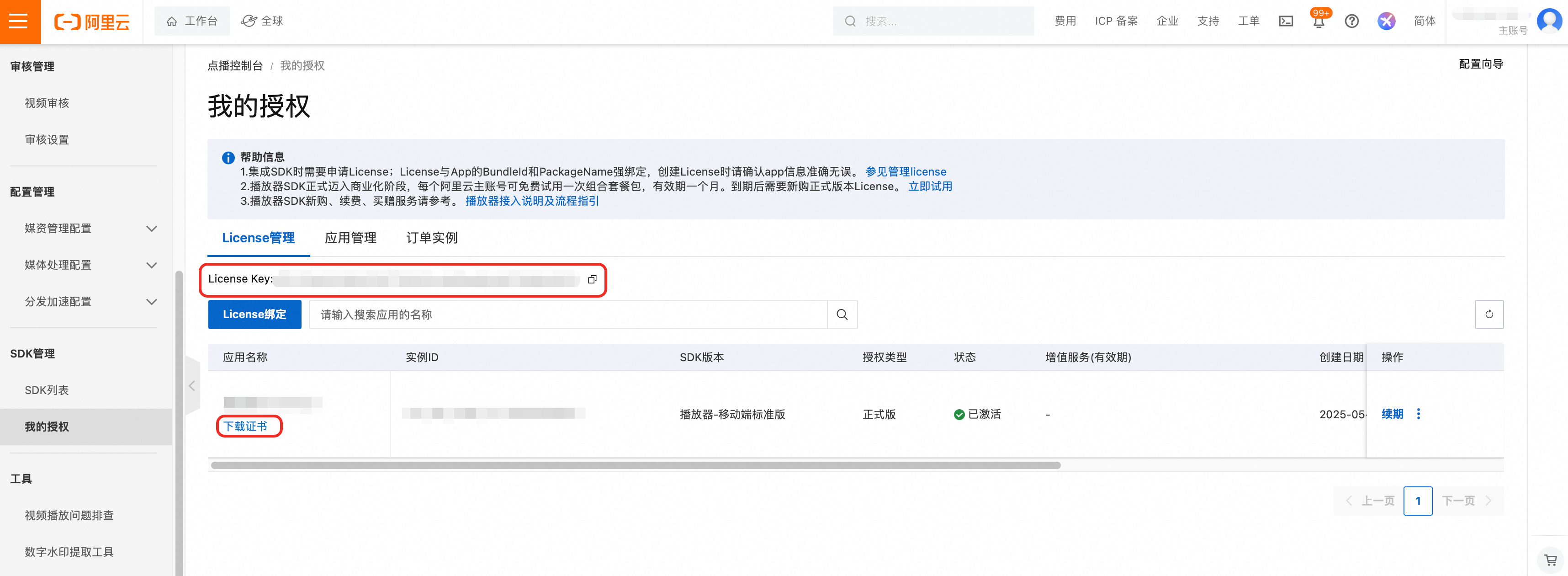Click 续期 to renew license
1568x576 pixels.
coord(1392,414)
